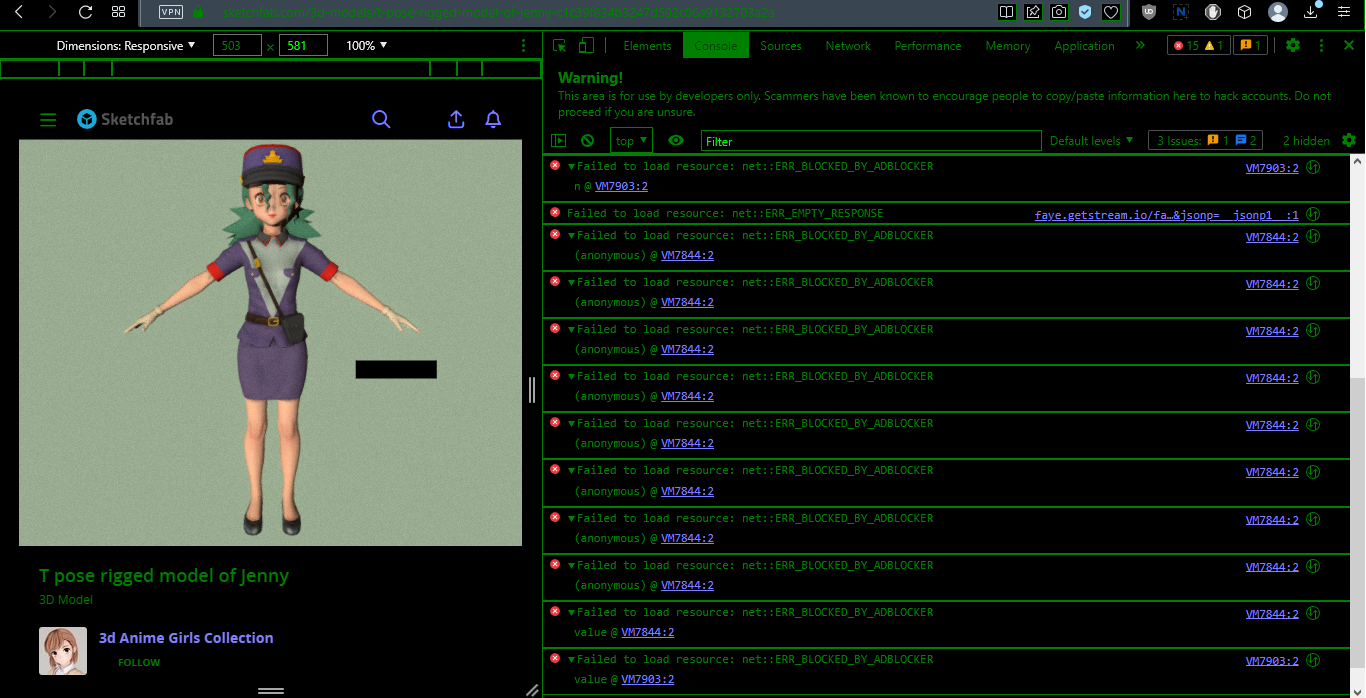Viewport: 1366px width, 698px height.
Task: Open the Sketchfab hamburger menu
Action: click(x=48, y=120)
